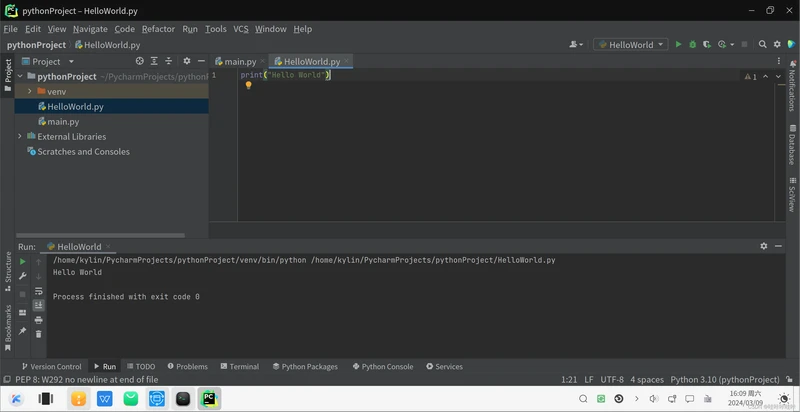Click Python 3.10 interpreter in status bar
This screenshot has height=412, width=800.
724,380
